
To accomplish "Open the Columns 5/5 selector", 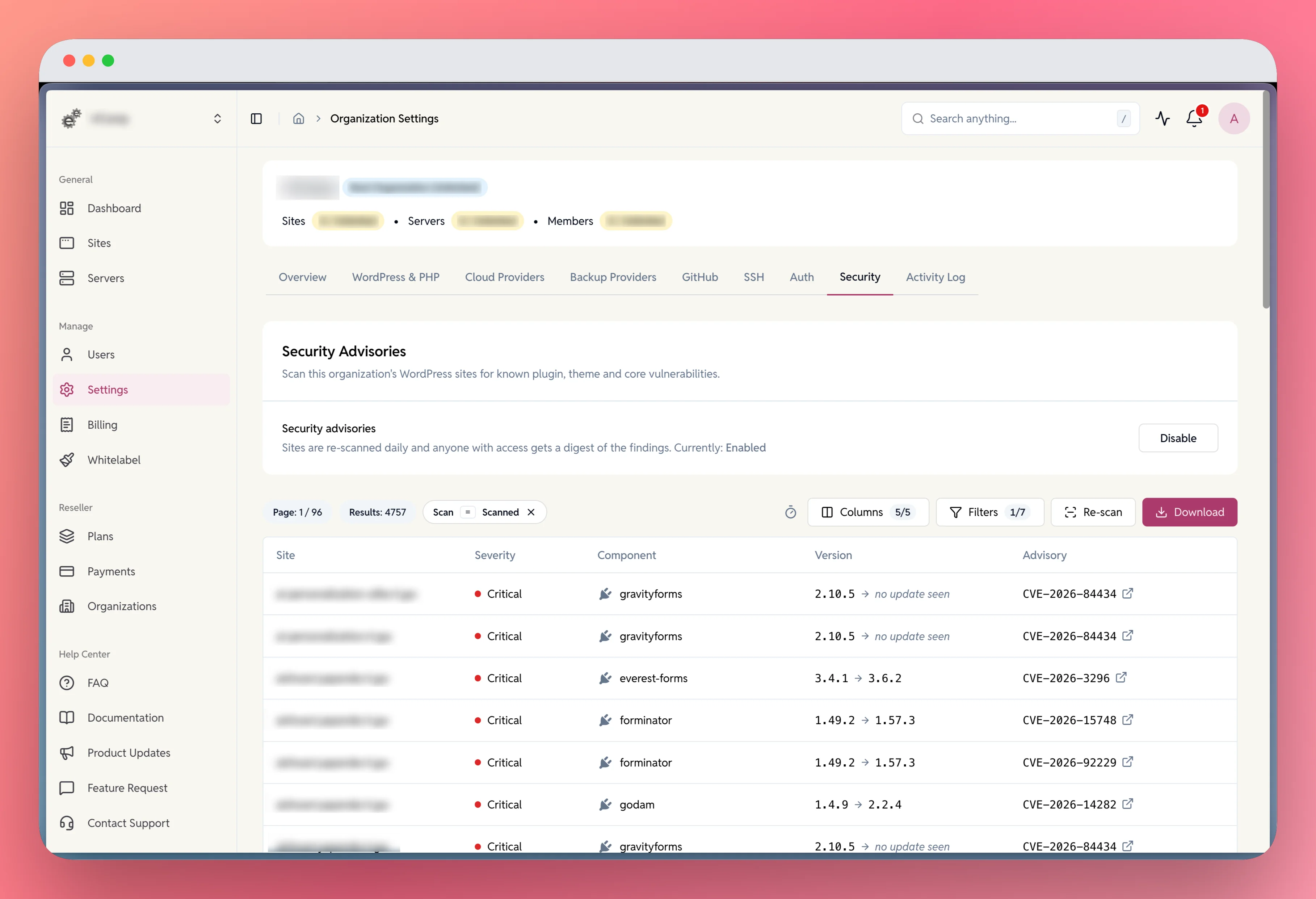I will tap(868, 512).
